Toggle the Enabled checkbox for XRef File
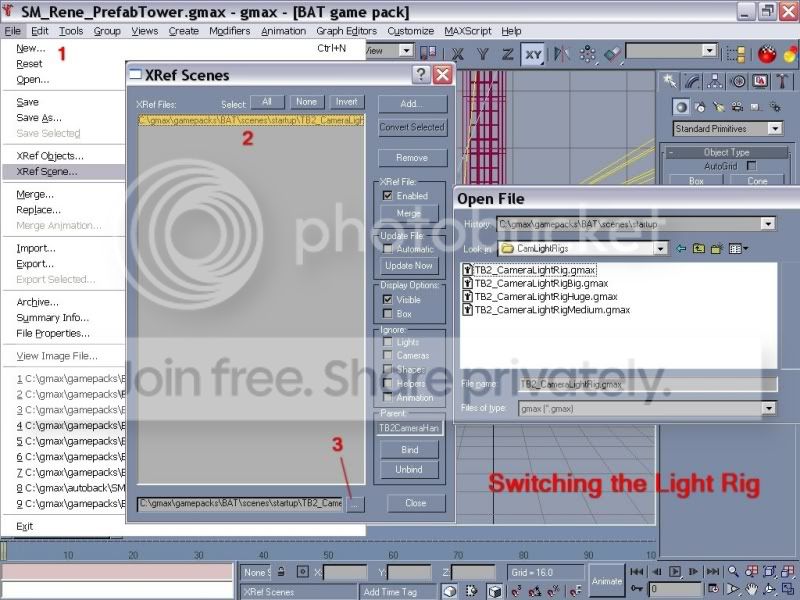800x600 pixels. (388, 195)
